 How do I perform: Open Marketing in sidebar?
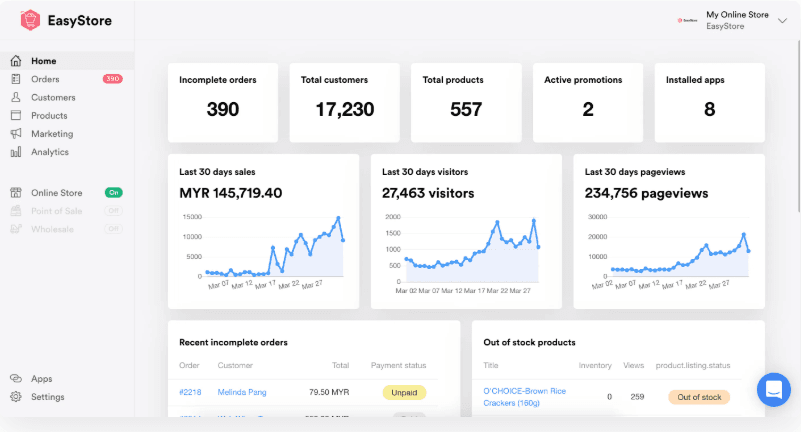67,134
